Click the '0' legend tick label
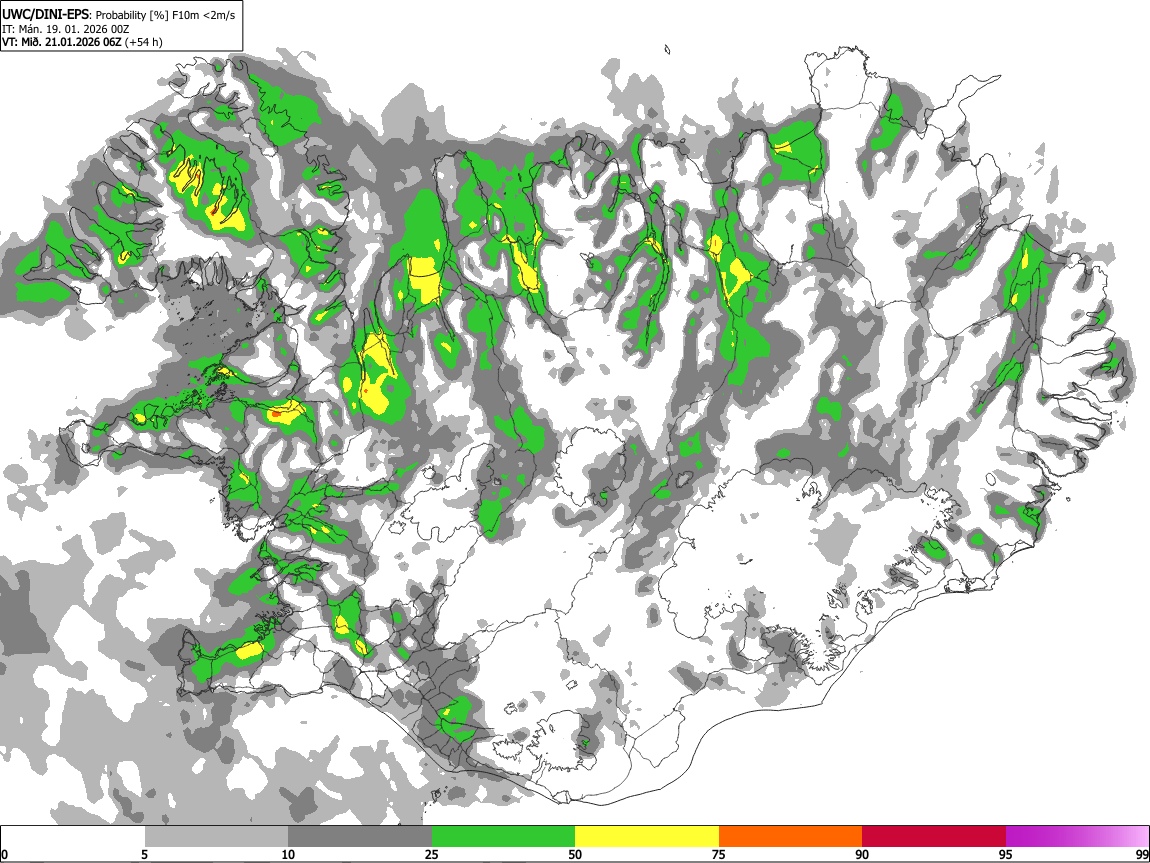This screenshot has height=863, width=1150. pos(4,855)
